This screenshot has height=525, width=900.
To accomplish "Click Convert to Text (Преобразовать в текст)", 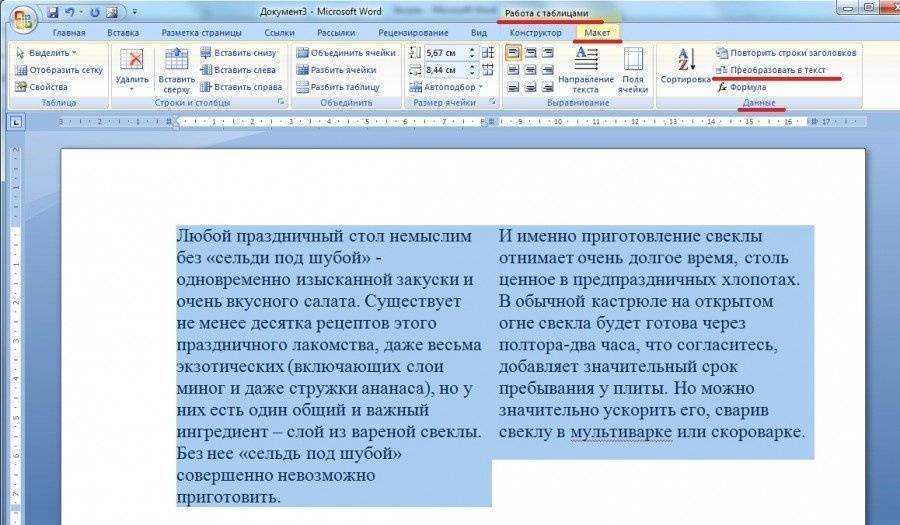I will (776, 70).
